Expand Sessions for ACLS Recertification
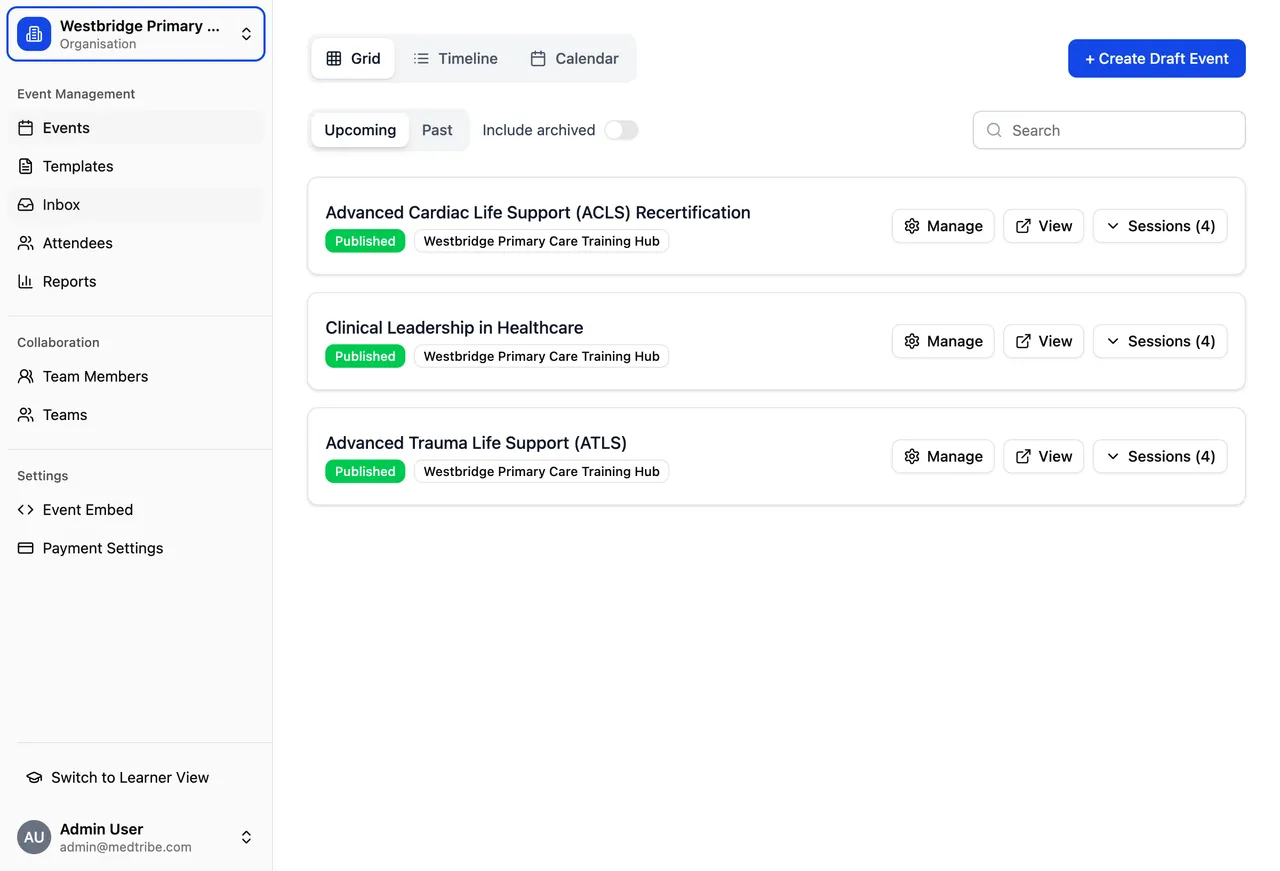Screen dimensions: 1280x871 point(1159,226)
